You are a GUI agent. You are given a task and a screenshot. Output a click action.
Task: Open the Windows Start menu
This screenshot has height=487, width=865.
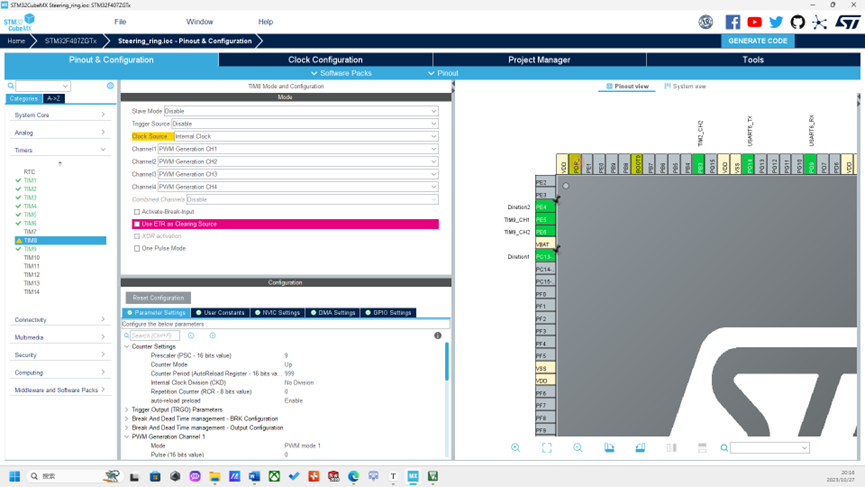click(x=15, y=476)
